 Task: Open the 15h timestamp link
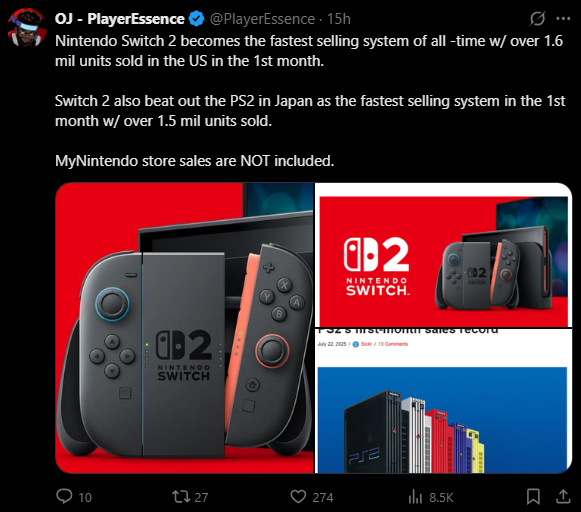339,19
